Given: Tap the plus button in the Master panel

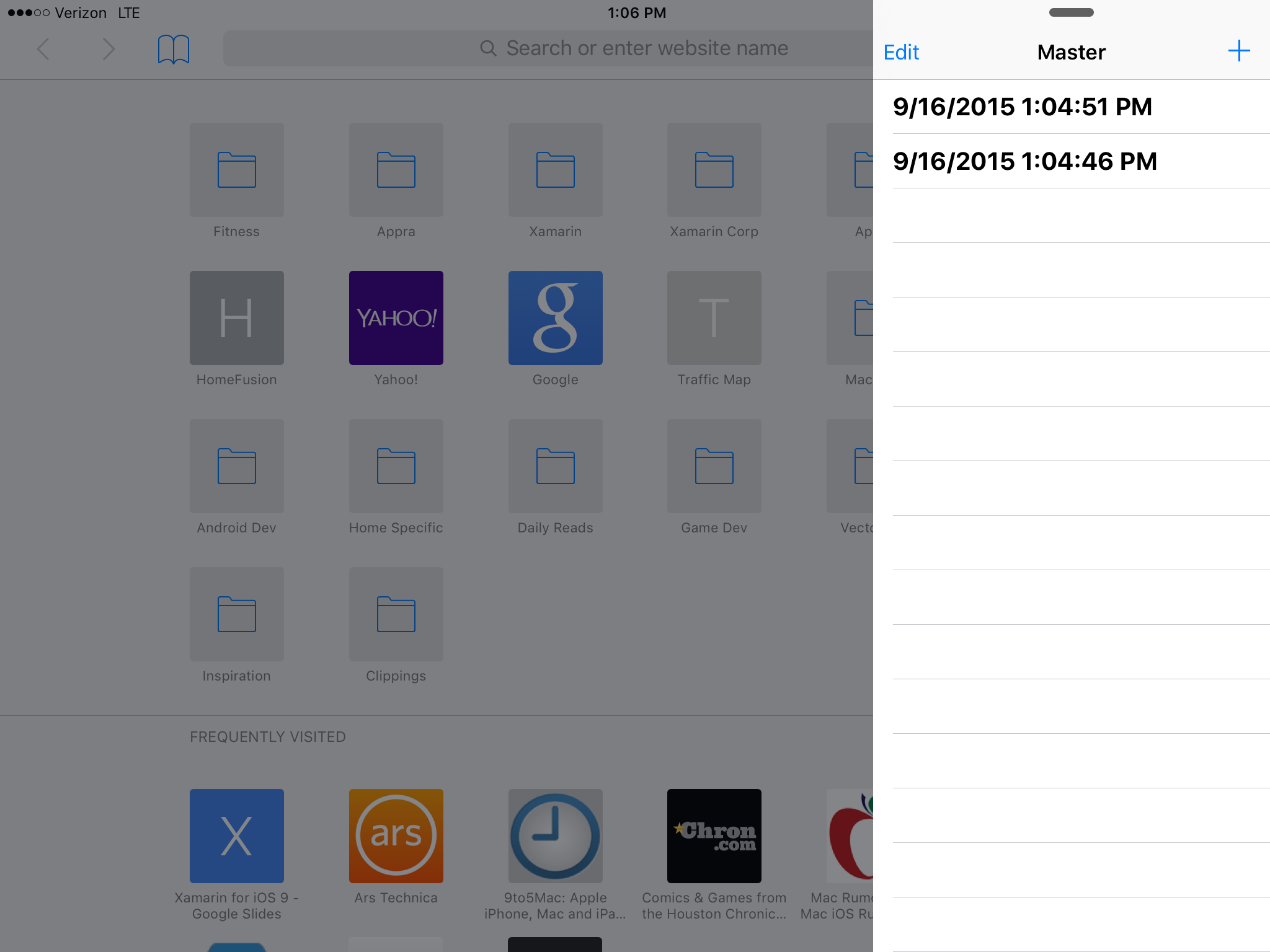Looking at the screenshot, I should 1238,51.
